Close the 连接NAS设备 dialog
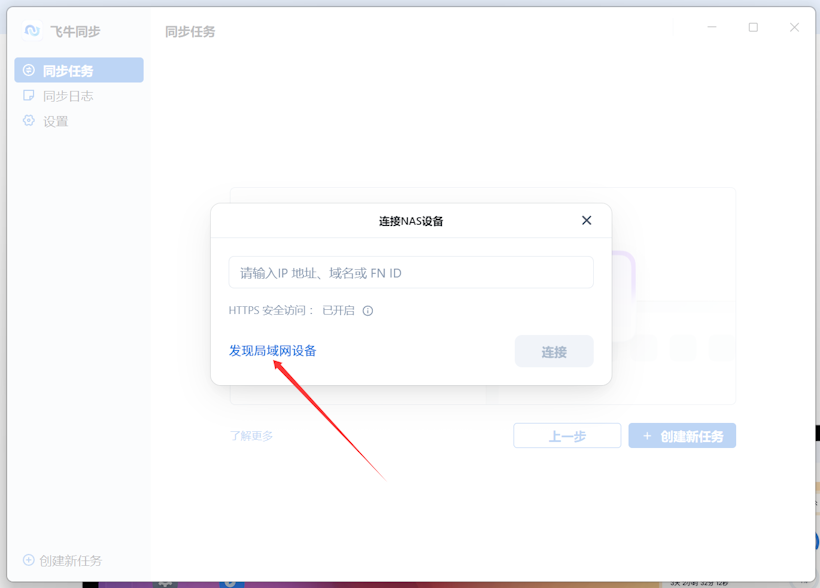The height and width of the screenshot is (588, 820). [x=586, y=220]
